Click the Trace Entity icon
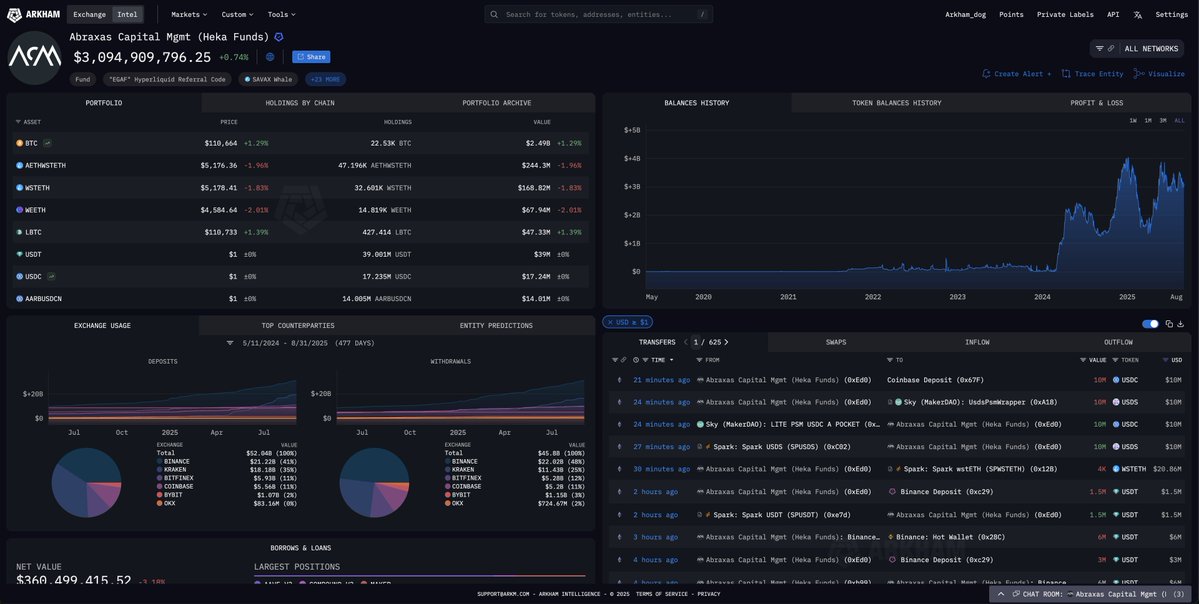The width and height of the screenshot is (1199, 604). (x=1066, y=74)
